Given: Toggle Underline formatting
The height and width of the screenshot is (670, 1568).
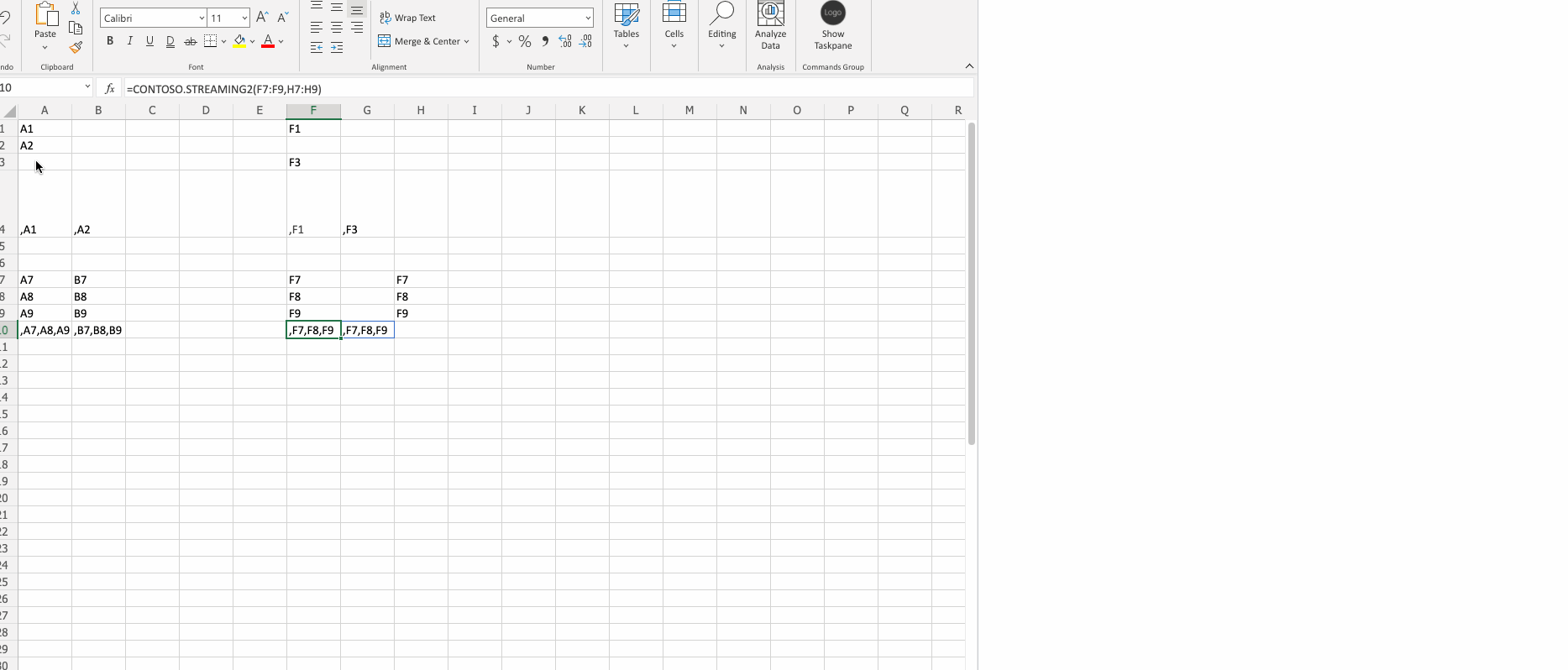Looking at the screenshot, I should 149,41.
